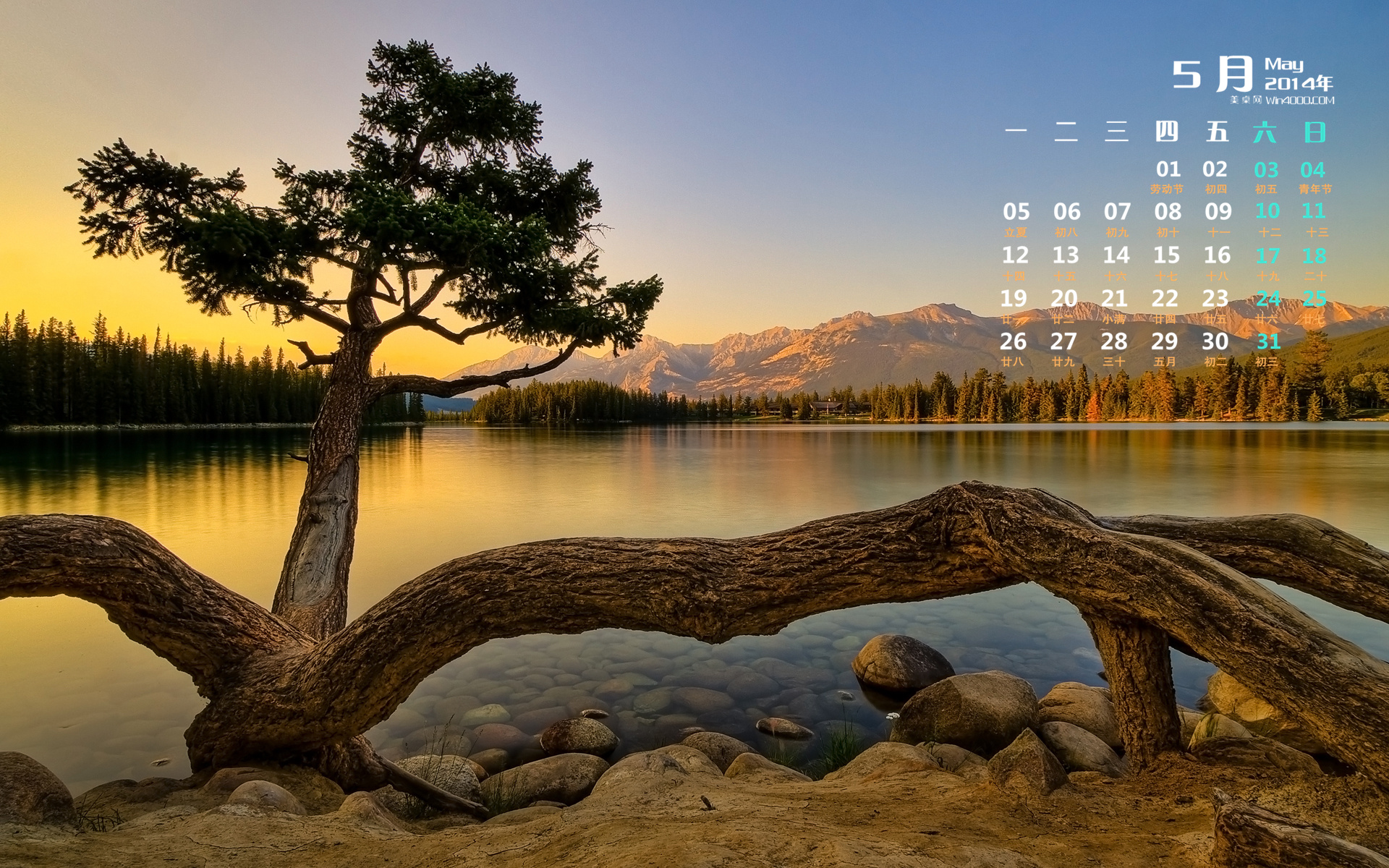
Task: Click the 四 Thursday column header
Action: pyautogui.click(x=1166, y=132)
